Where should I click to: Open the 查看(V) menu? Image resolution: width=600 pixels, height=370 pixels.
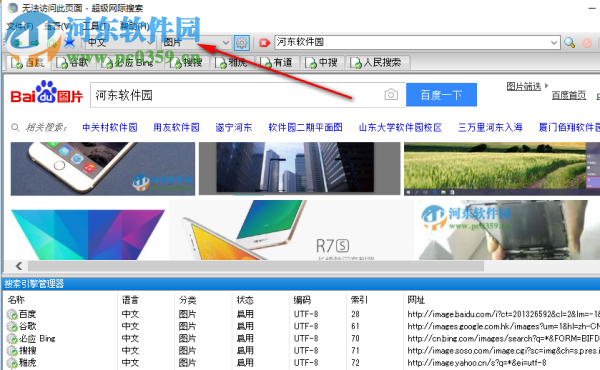point(57,26)
